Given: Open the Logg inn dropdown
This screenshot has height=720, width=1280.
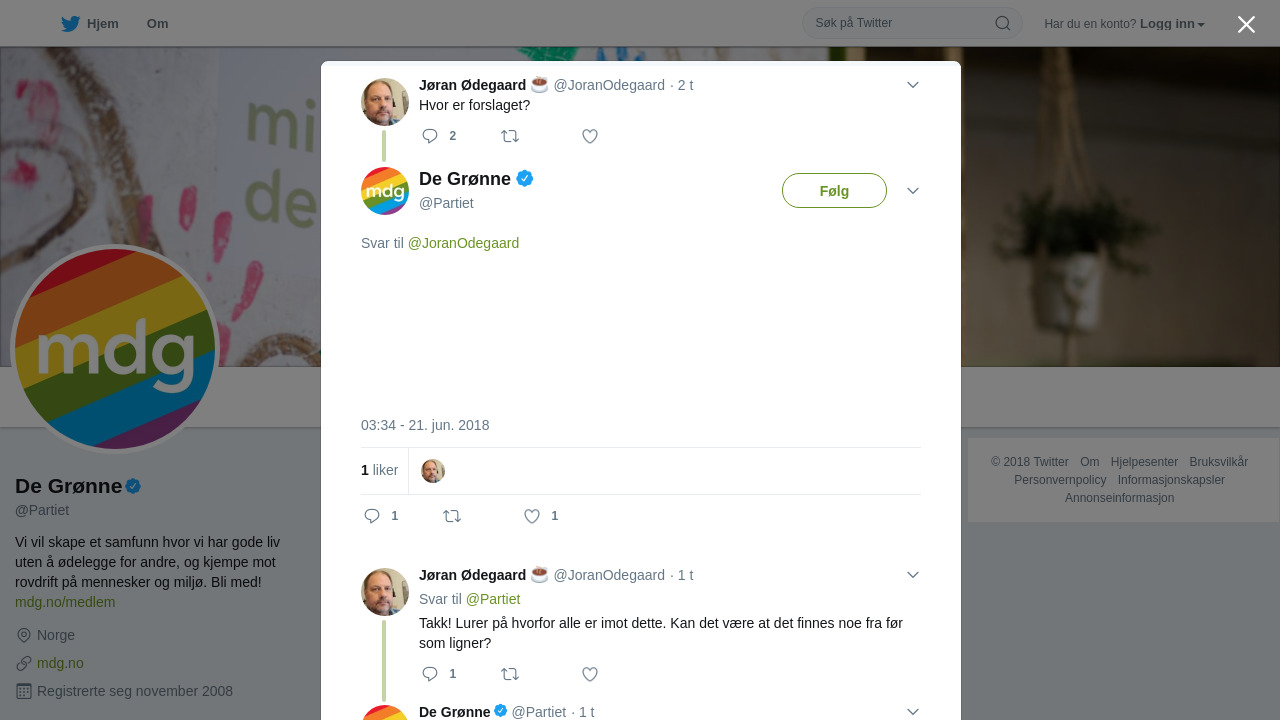Looking at the screenshot, I should [1172, 24].
